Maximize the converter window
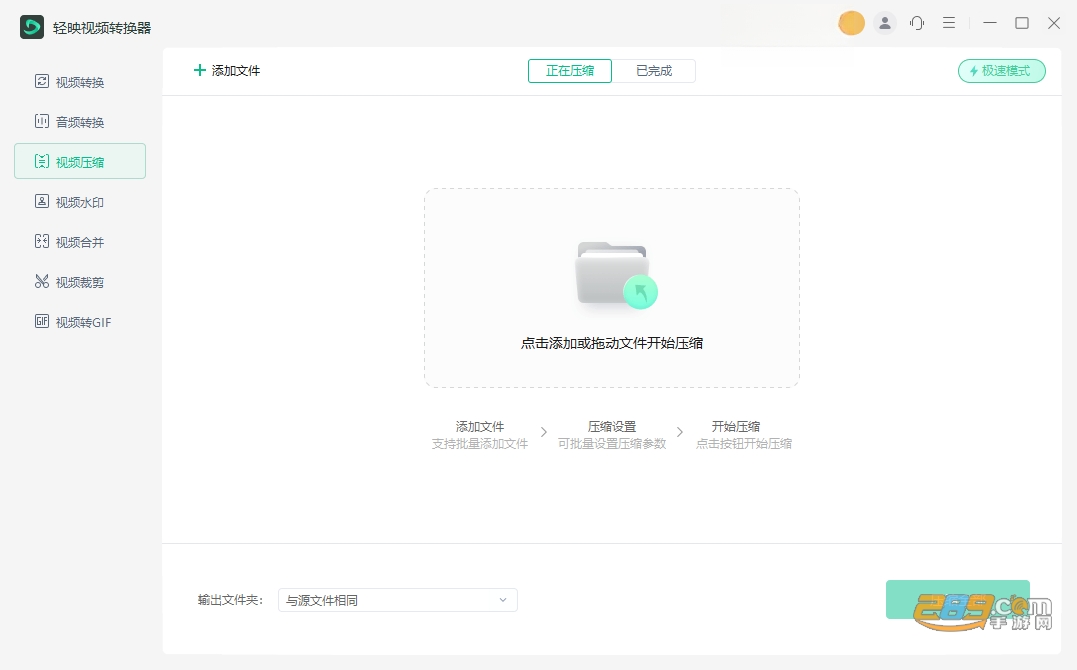Screen dimensions: 1077x670 1022,23
